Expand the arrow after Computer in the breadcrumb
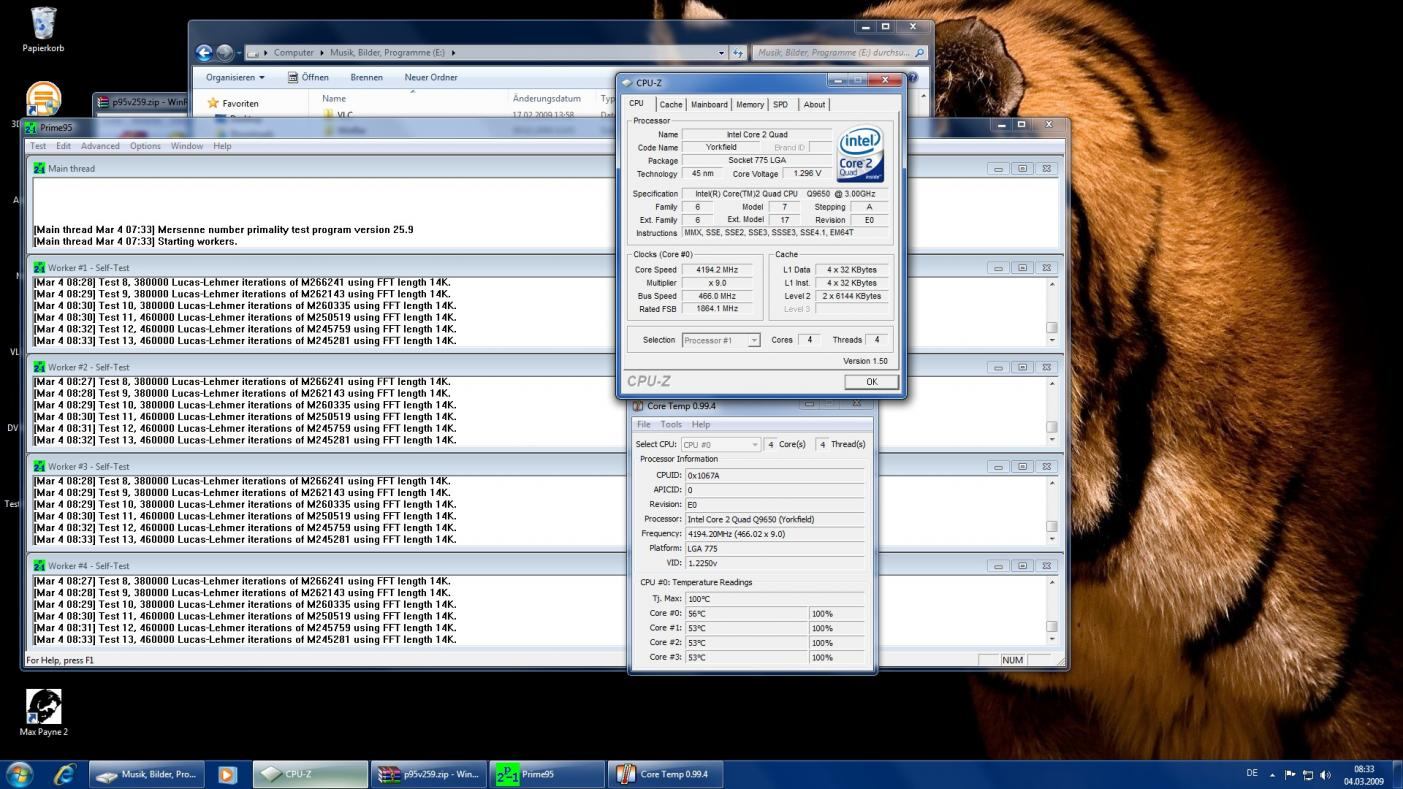 pyautogui.click(x=322, y=53)
